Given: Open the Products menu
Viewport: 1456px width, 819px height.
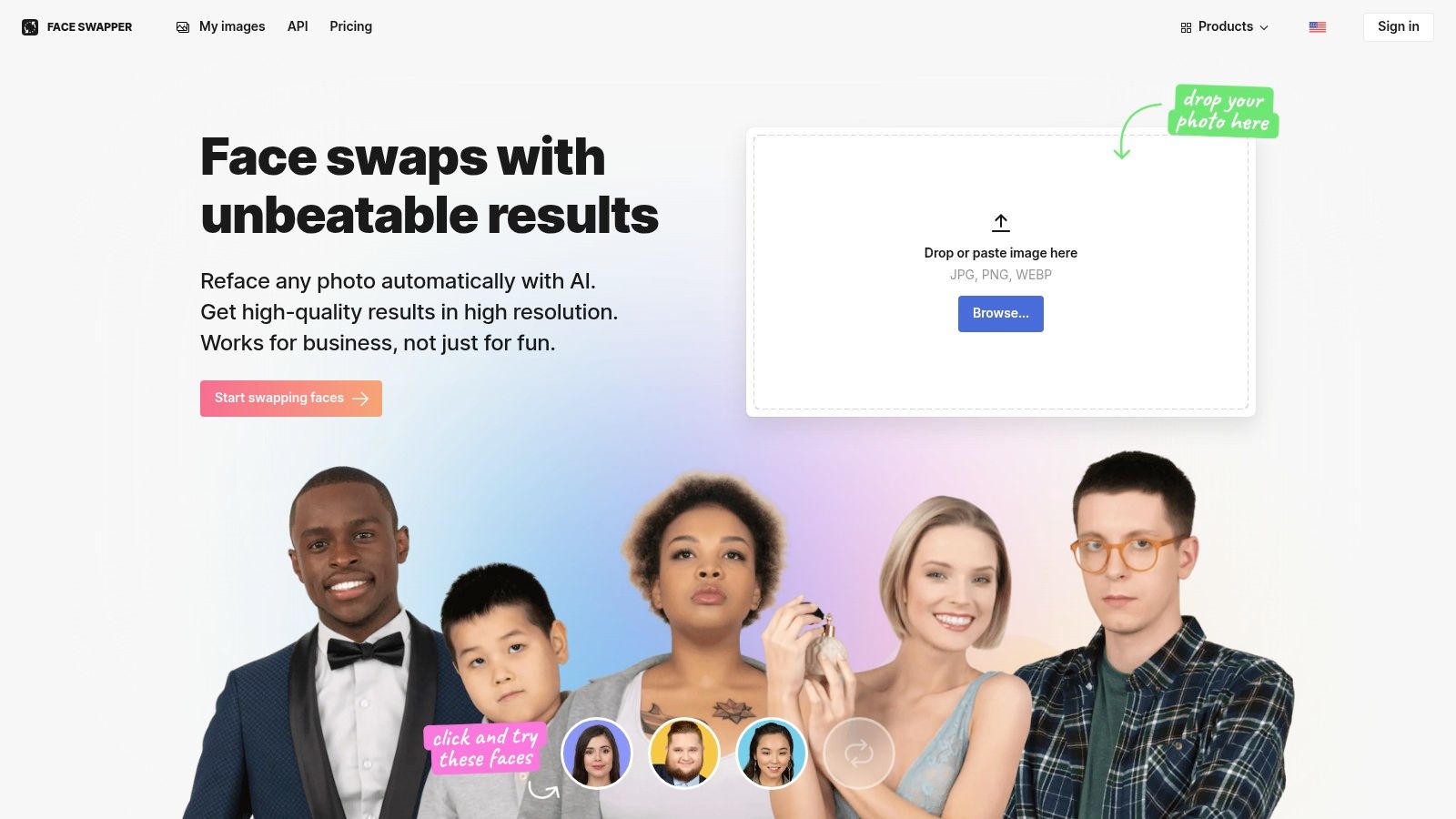Looking at the screenshot, I should (x=1224, y=27).
